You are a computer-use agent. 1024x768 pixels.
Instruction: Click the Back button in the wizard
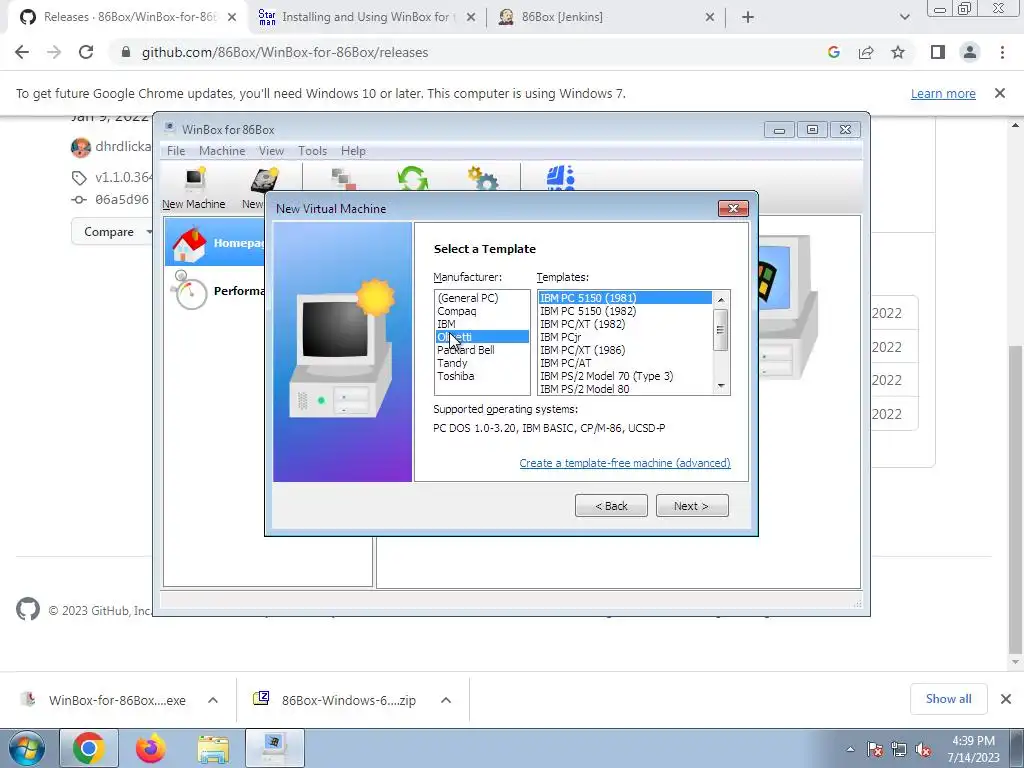(x=611, y=505)
